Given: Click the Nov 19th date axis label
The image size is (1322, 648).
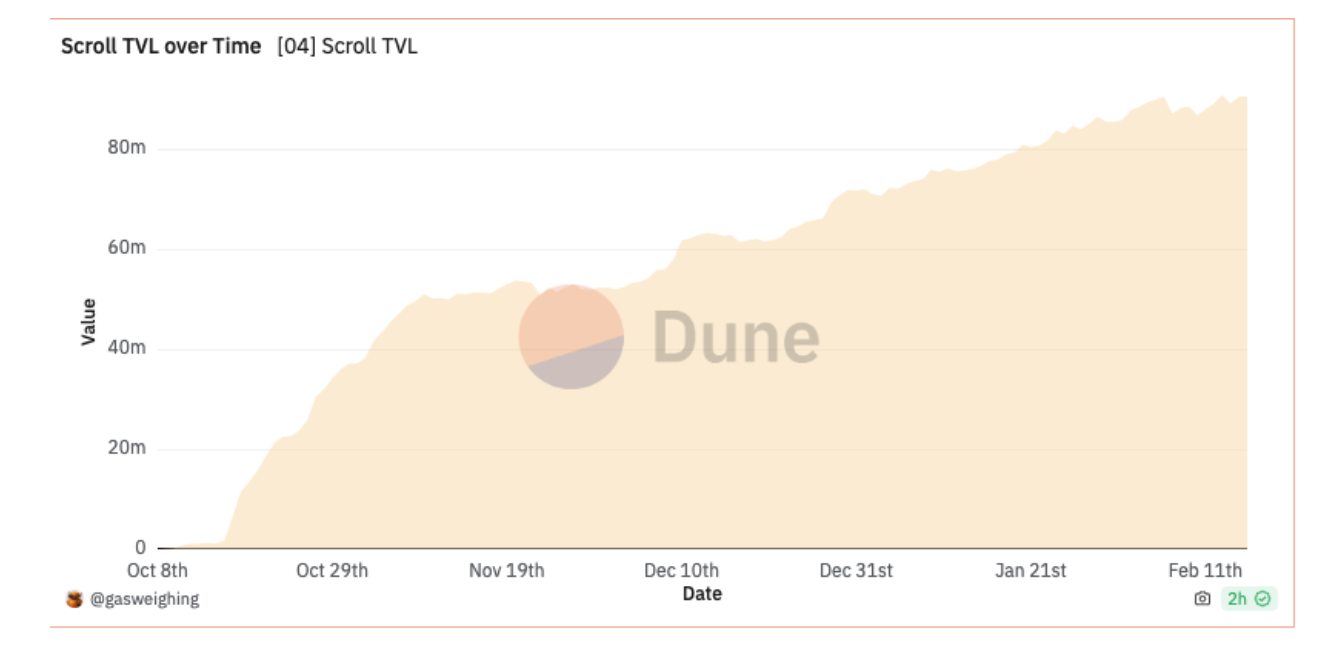Looking at the screenshot, I should [507, 571].
